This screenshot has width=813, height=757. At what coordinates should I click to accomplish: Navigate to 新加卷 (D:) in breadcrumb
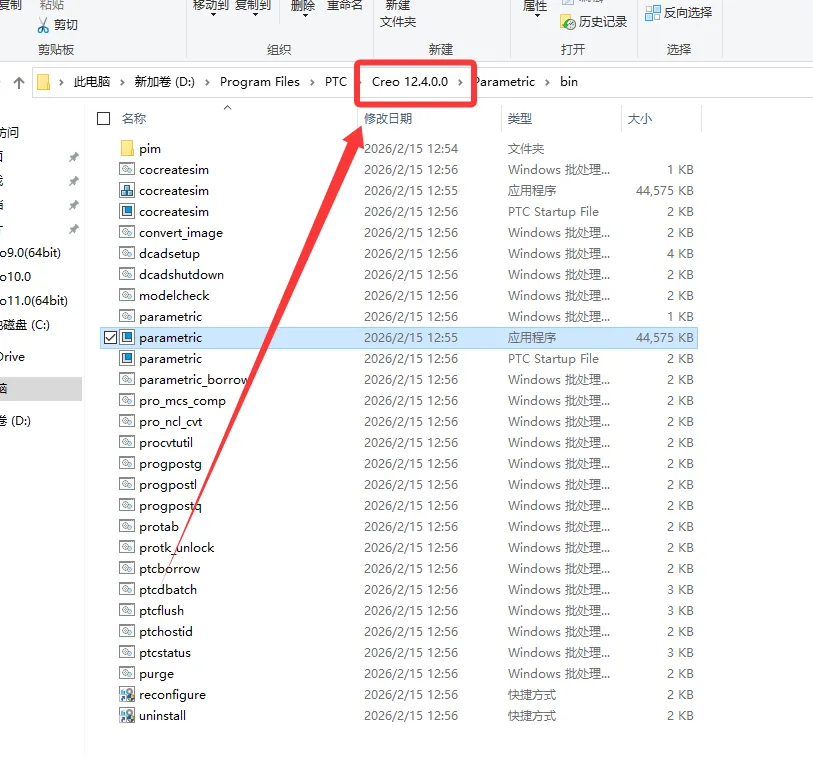tap(164, 82)
